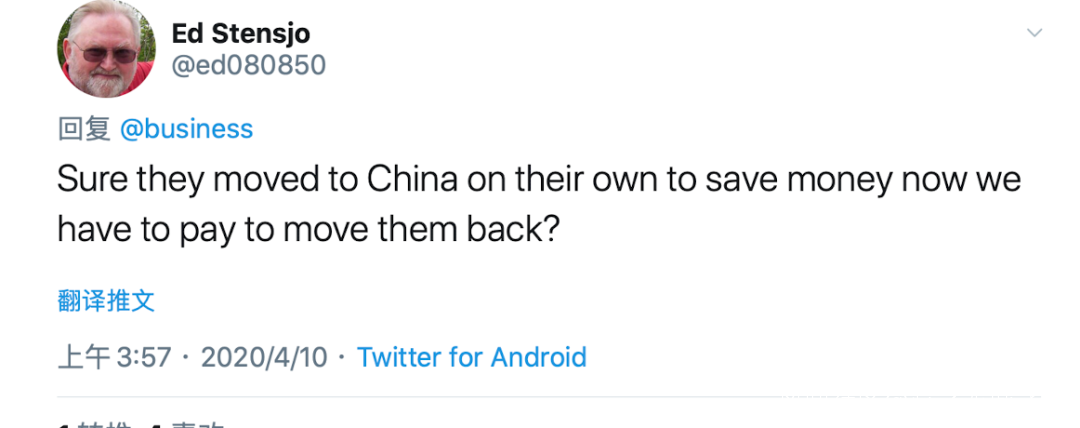Click the 回复 reply label

tap(84, 129)
